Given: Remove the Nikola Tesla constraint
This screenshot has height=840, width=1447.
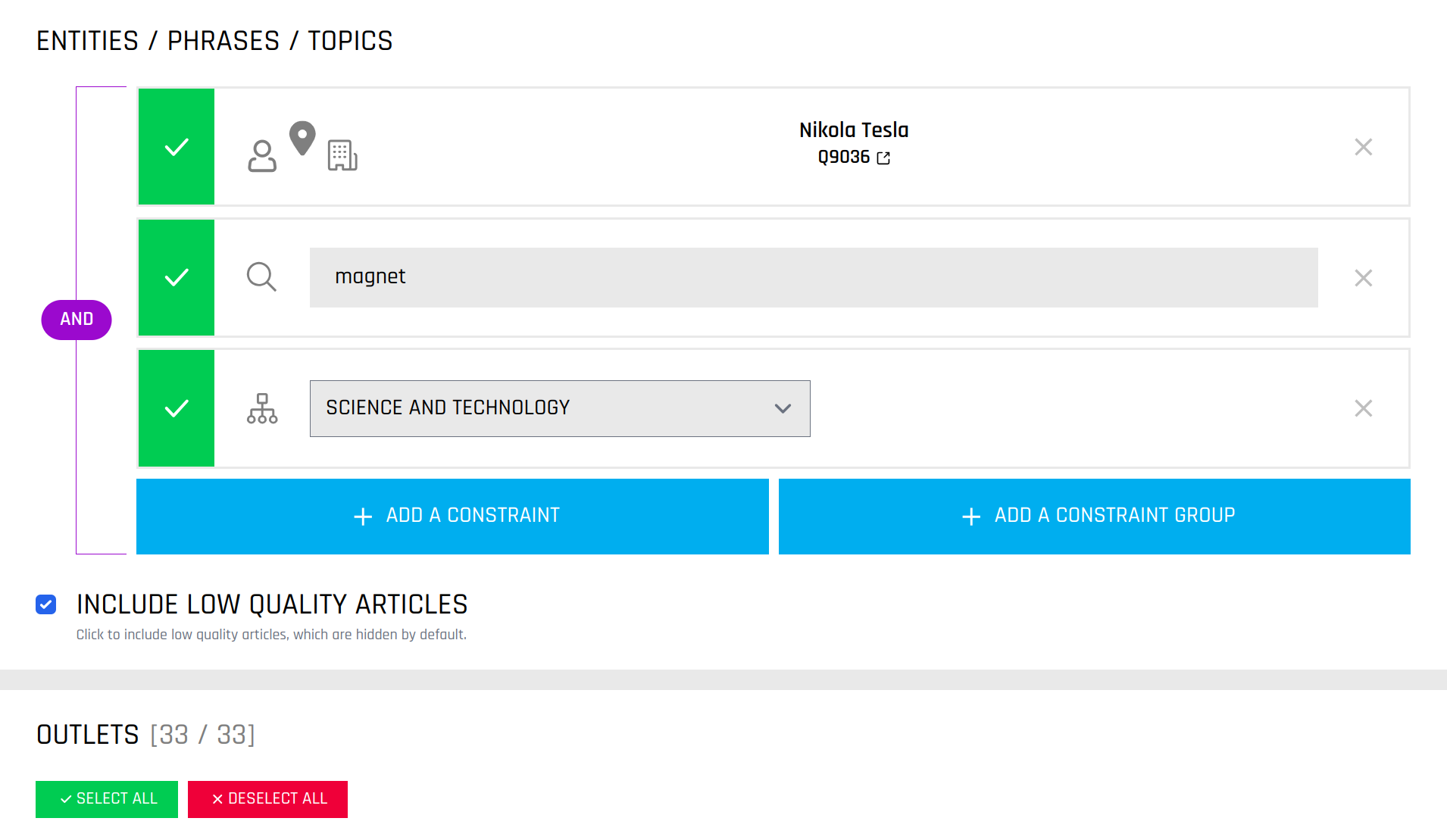Looking at the screenshot, I should point(1363,147).
